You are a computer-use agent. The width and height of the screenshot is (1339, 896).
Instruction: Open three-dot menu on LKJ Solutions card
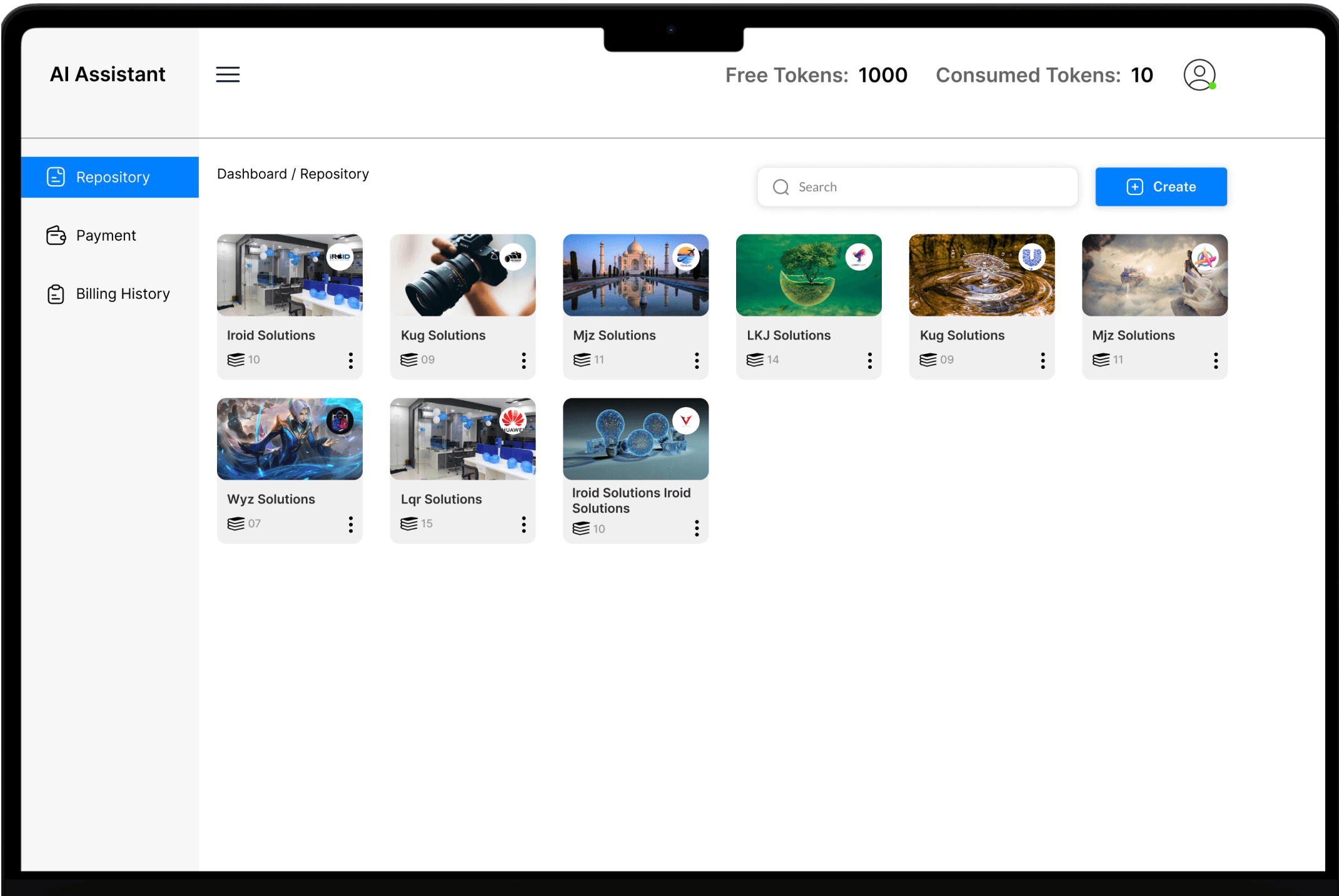coord(870,360)
